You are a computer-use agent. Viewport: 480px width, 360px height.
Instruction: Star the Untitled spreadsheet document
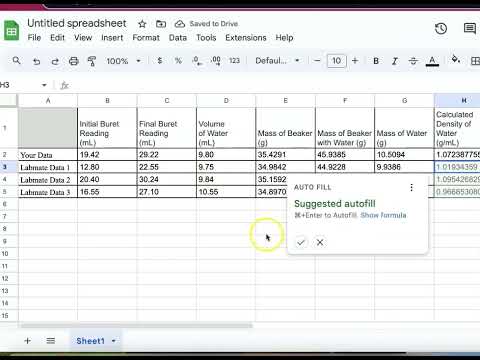(142, 24)
